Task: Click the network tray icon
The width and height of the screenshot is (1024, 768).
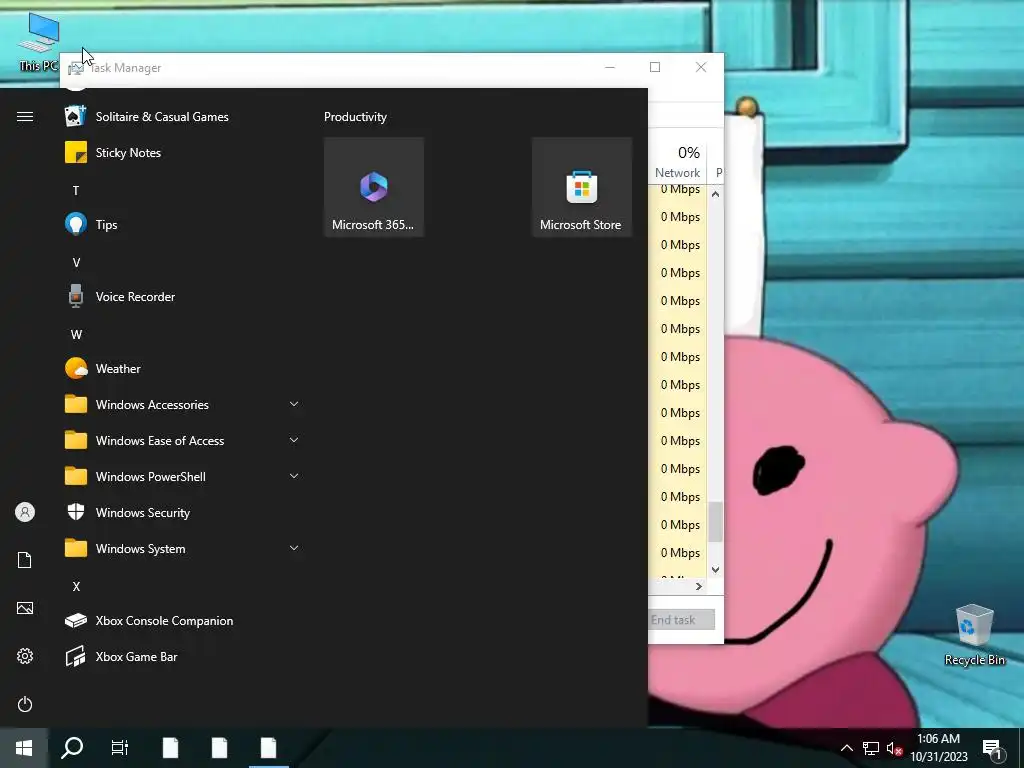Action: pyautogui.click(x=871, y=748)
